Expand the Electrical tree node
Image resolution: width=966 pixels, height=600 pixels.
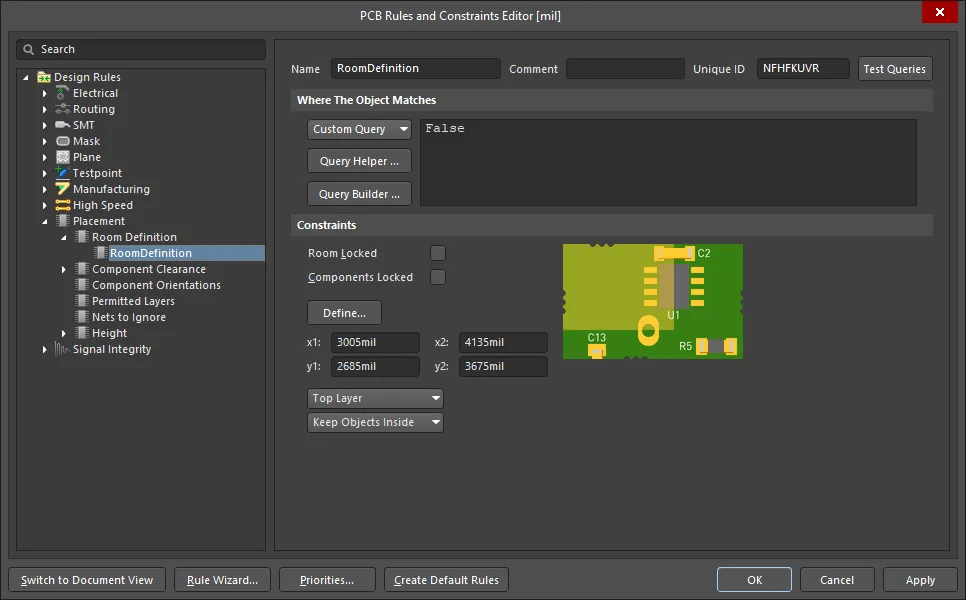click(x=44, y=94)
